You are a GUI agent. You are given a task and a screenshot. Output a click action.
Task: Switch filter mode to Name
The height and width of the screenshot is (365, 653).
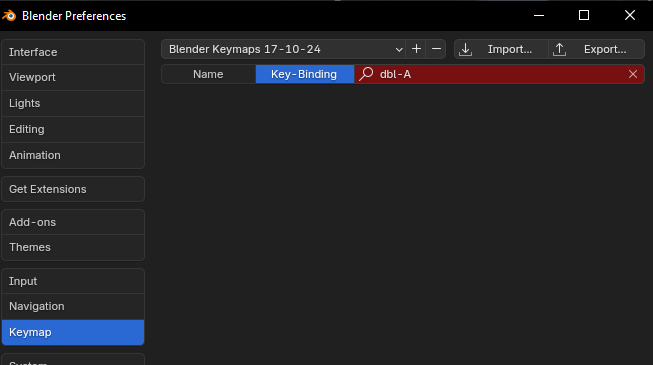(x=208, y=74)
